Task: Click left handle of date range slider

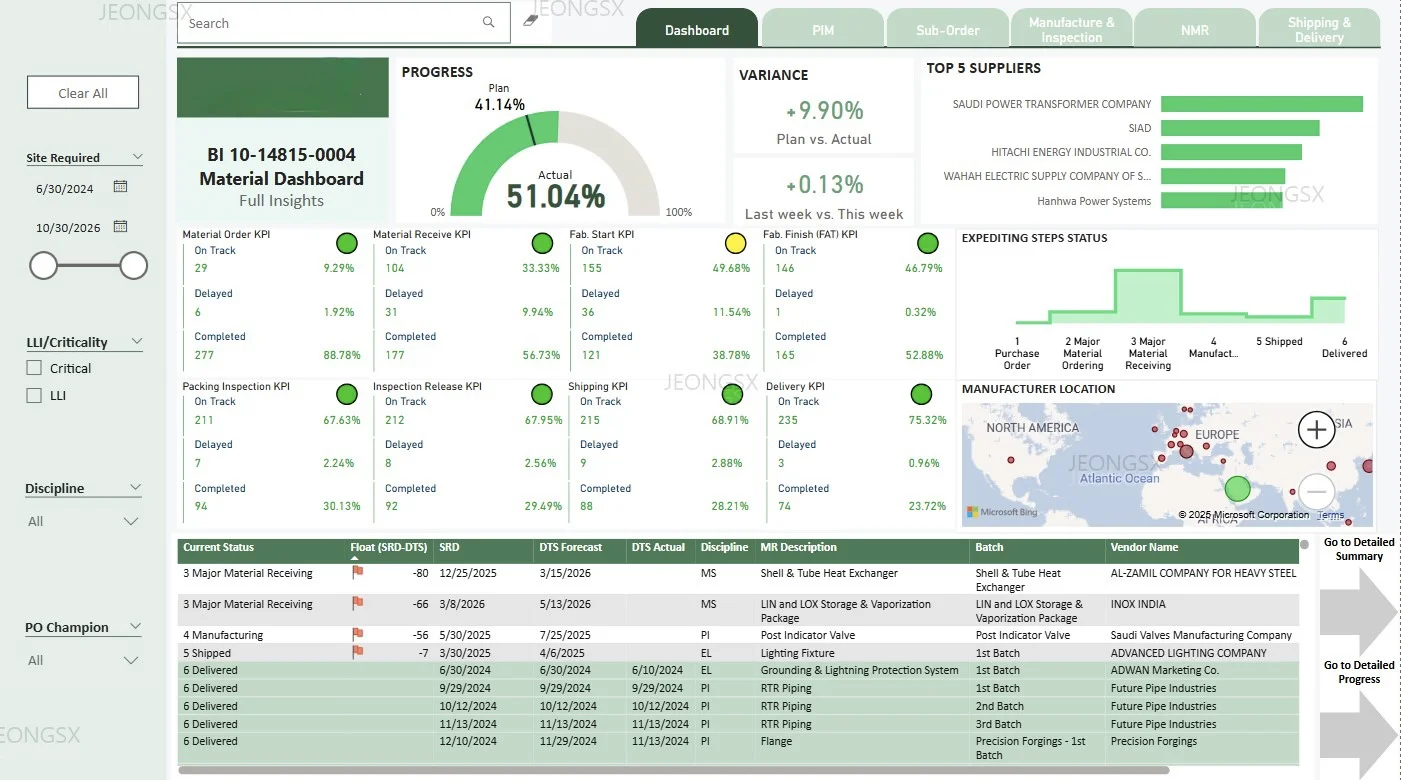Action: [x=43, y=265]
